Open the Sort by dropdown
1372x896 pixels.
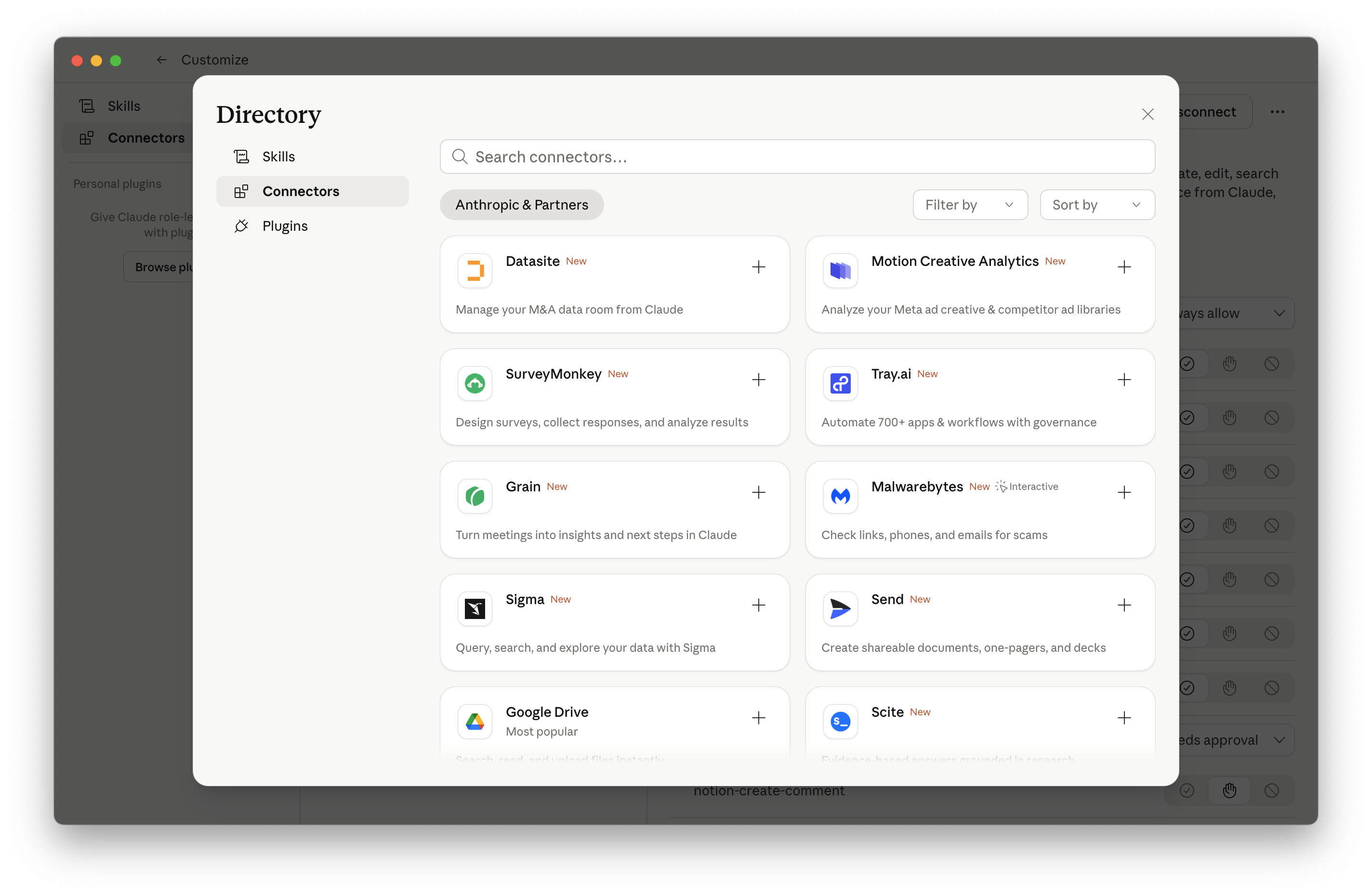[1096, 205]
